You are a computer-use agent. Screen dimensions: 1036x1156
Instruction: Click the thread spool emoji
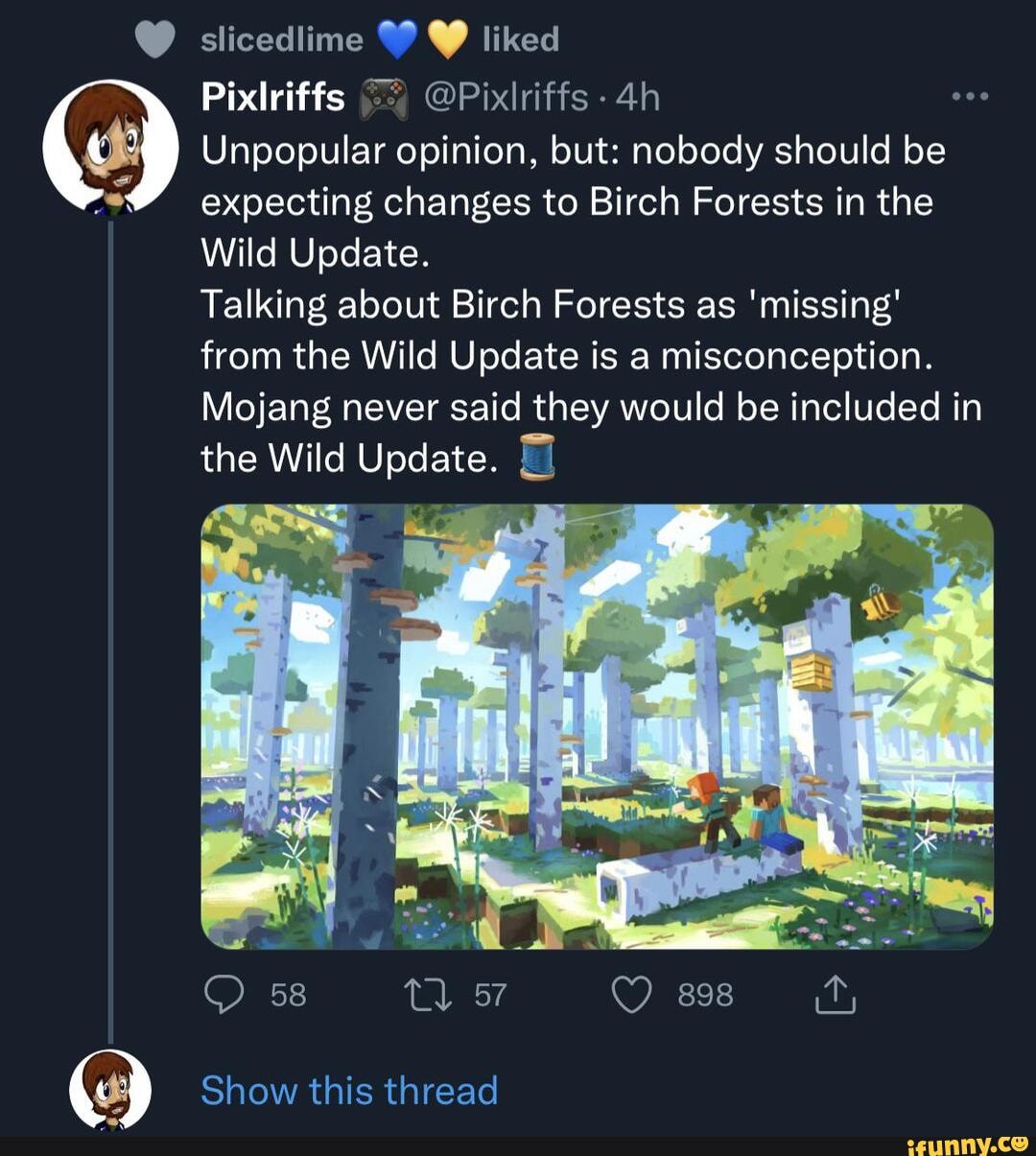(x=538, y=458)
